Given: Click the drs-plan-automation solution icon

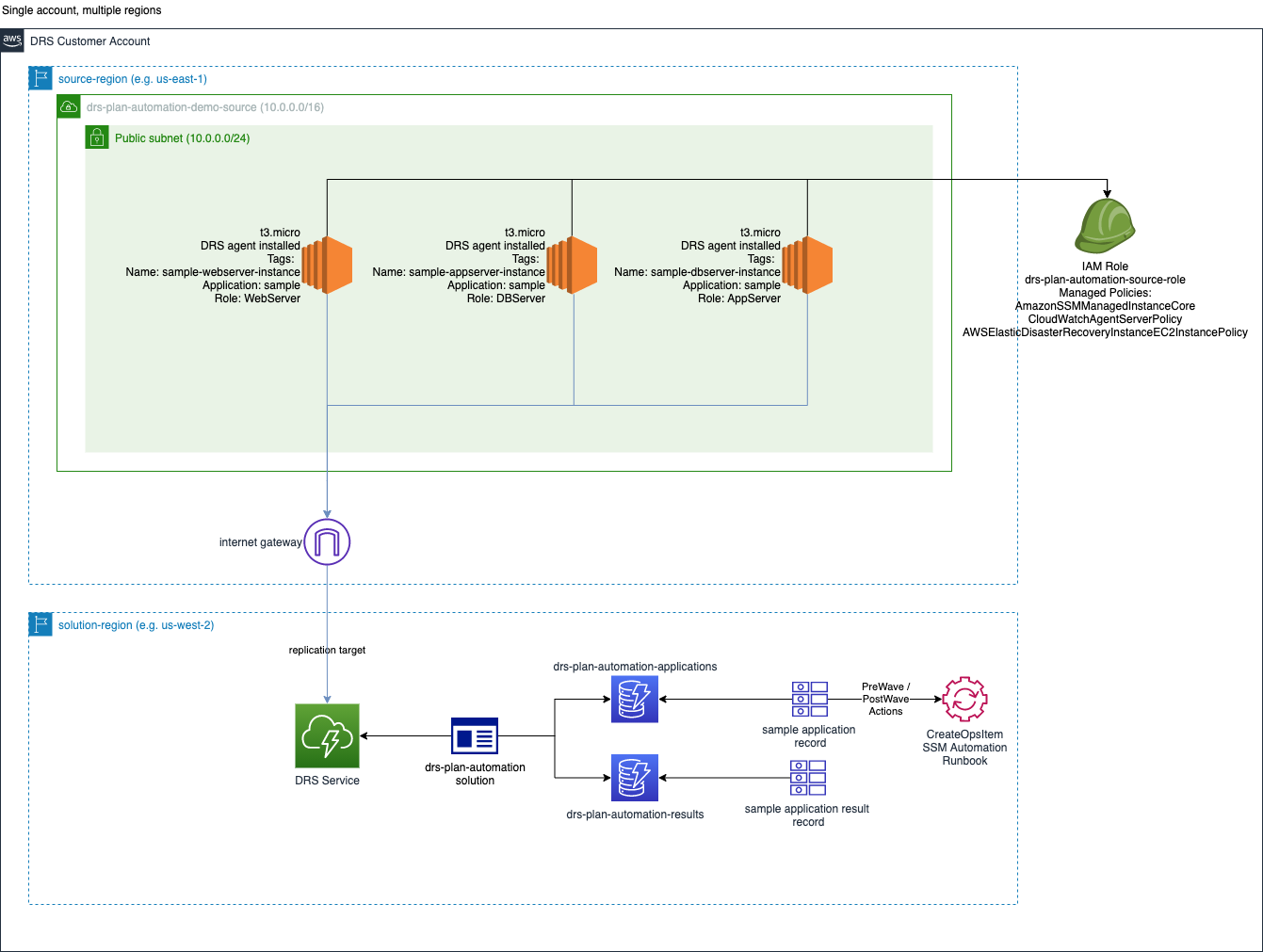Looking at the screenshot, I should (x=475, y=736).
